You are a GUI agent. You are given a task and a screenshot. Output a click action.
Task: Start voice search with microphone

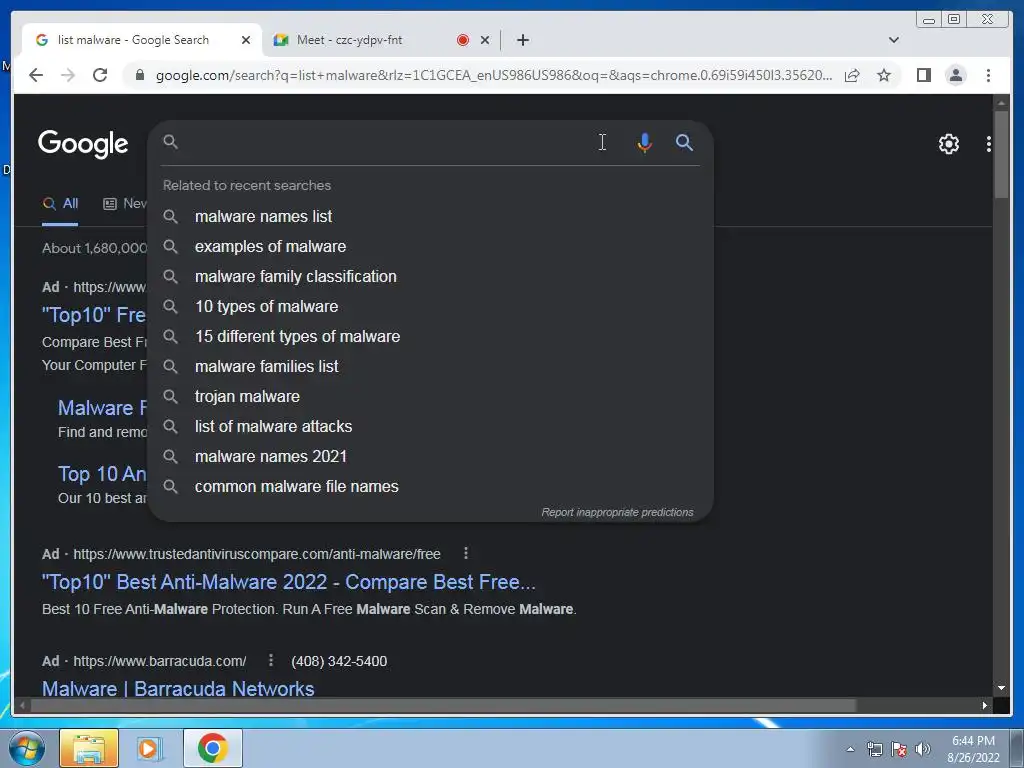click(x=644, y=142)
